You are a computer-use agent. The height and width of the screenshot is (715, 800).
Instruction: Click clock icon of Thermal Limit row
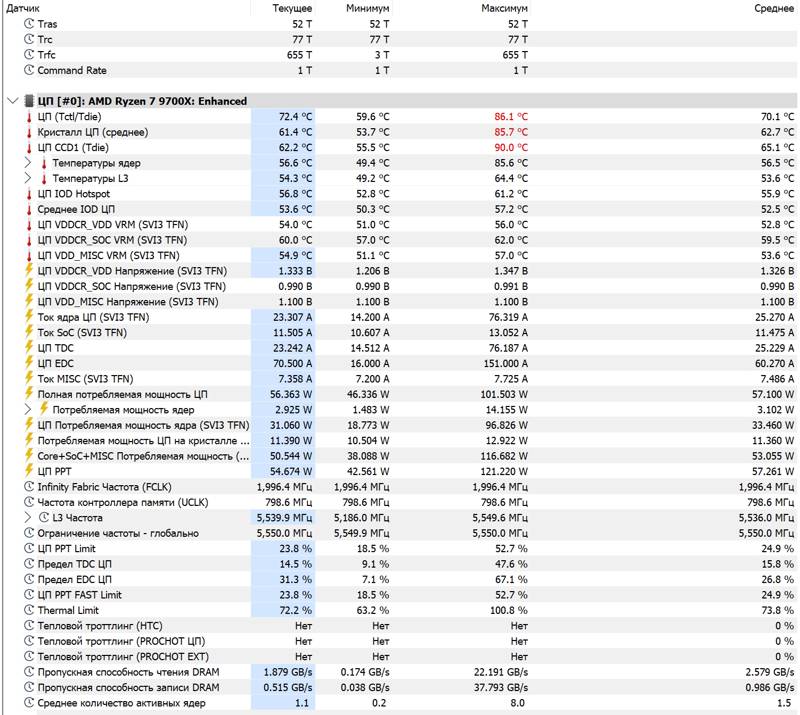click(x=29, y=610)
